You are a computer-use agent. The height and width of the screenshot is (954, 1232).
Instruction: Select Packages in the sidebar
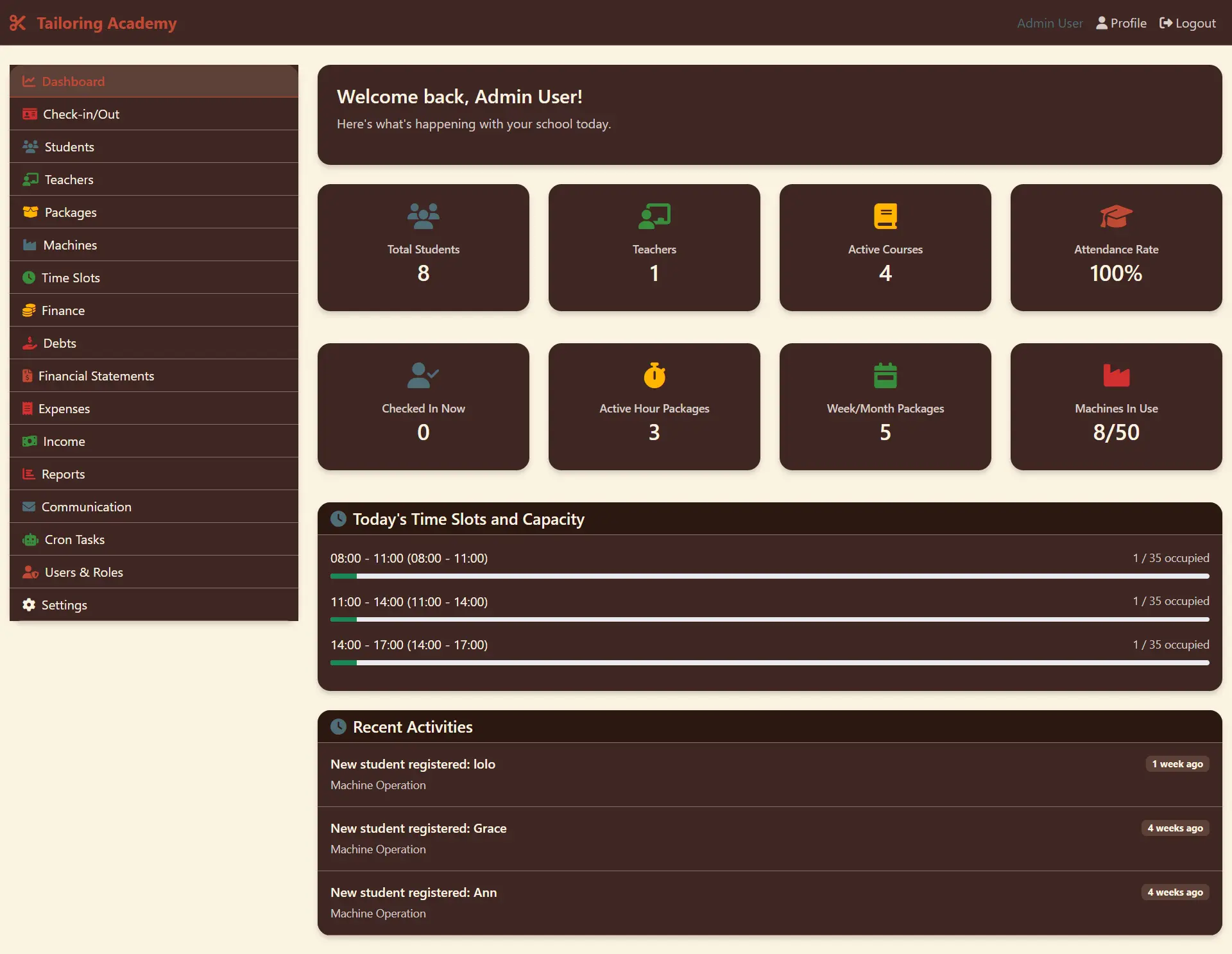pos(154,212)
